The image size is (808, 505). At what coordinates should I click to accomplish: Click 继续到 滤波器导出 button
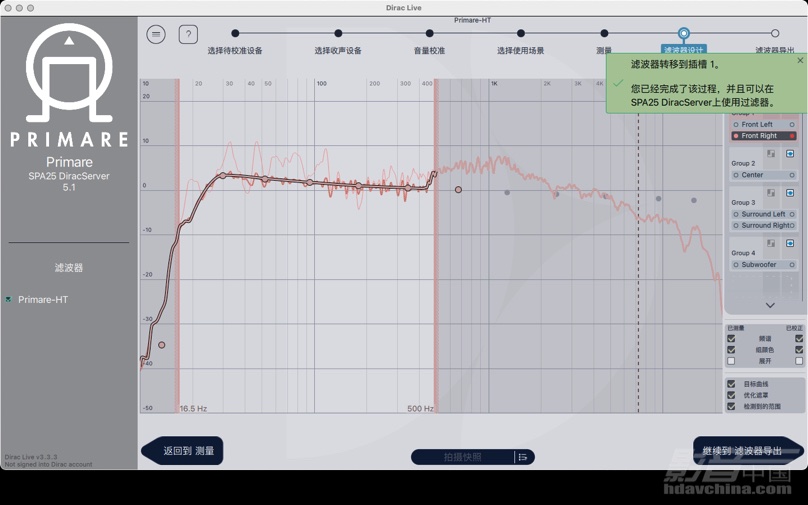tap(748, 451)
